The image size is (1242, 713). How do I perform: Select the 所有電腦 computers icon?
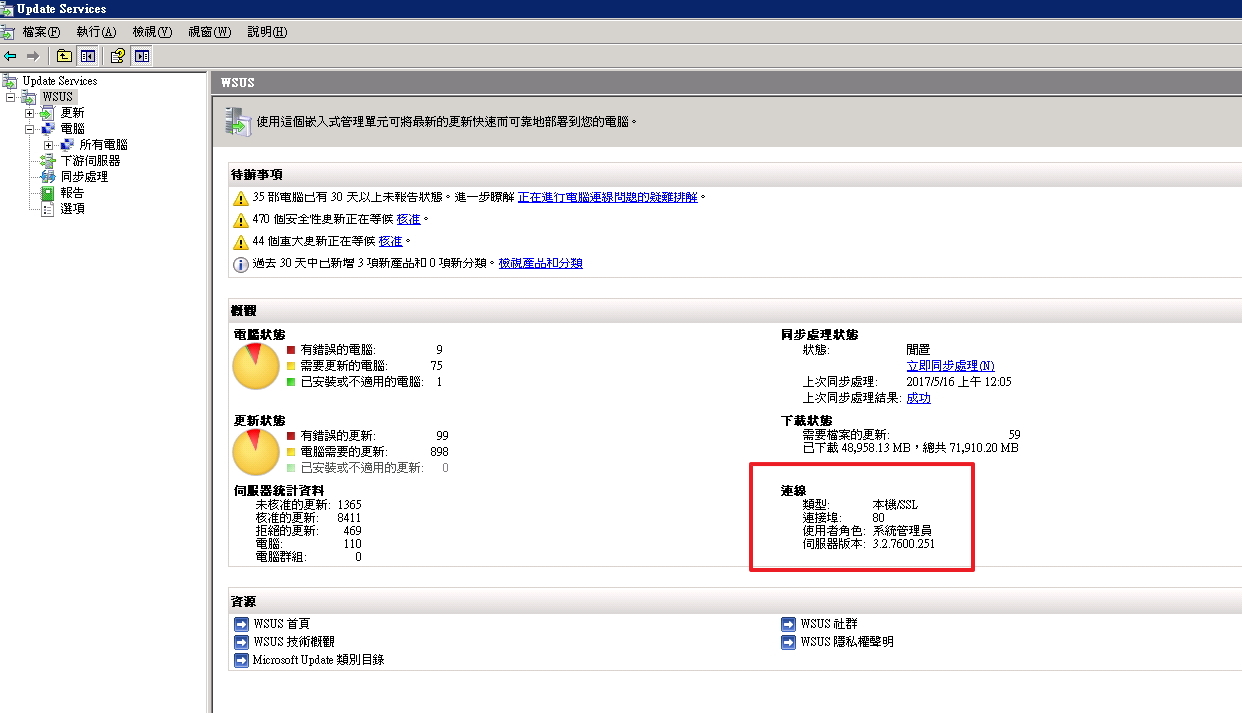pos(67,145)
